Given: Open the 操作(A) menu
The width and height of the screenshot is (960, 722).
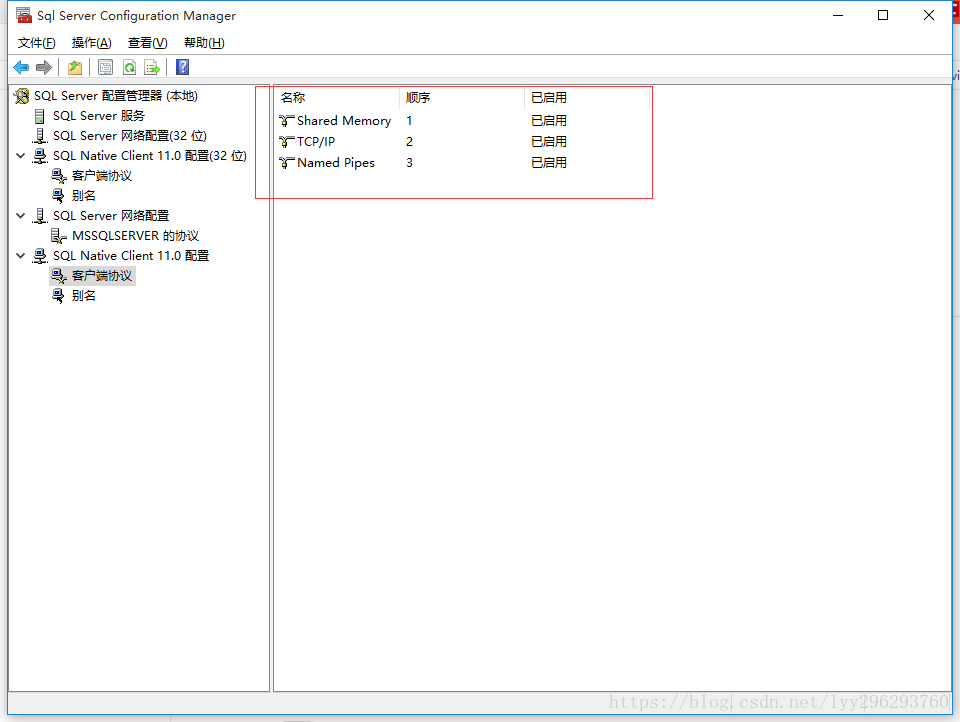Looking at the screenshot, I should (92, 43).
